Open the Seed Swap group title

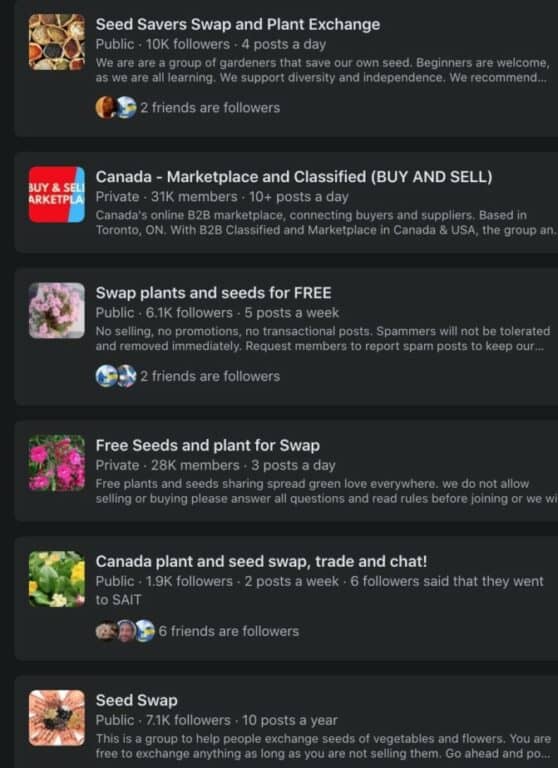136,700
